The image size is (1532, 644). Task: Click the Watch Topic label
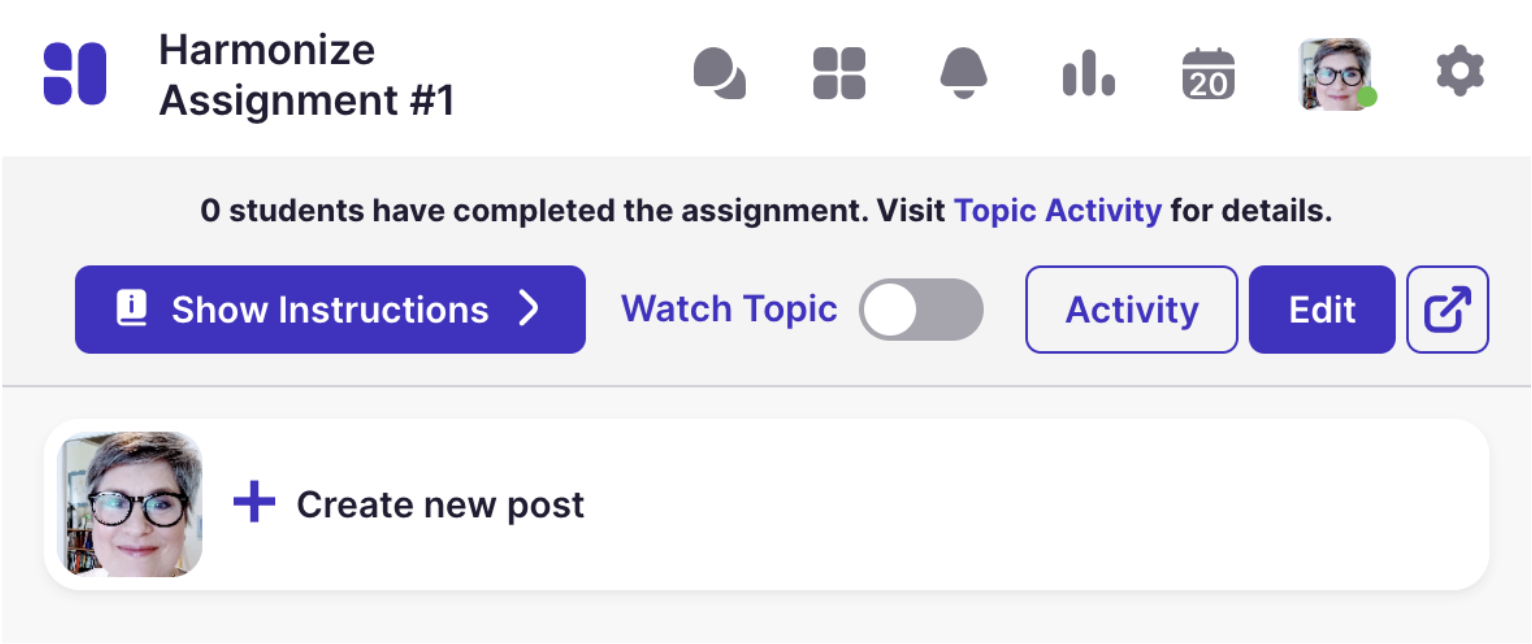[x=729, y=310]
